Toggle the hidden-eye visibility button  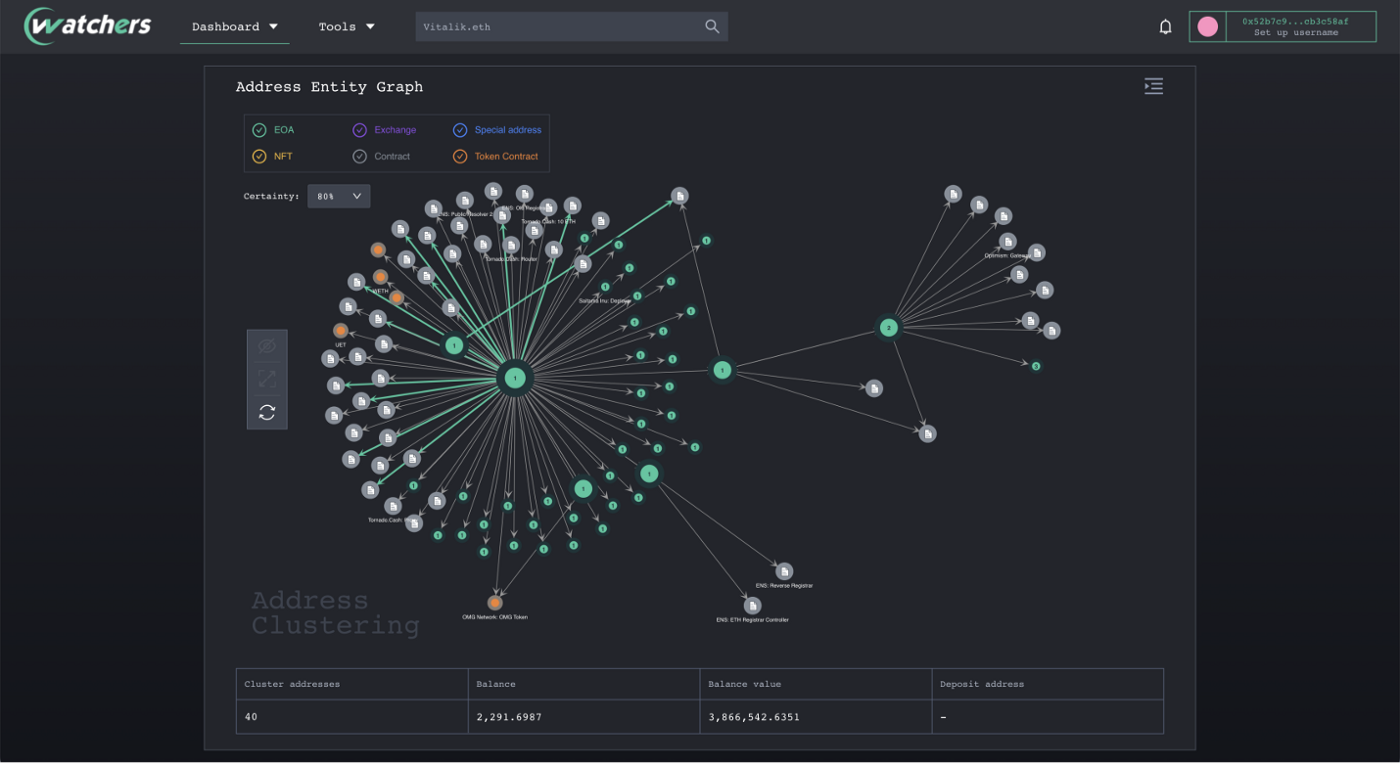(x=267, y=346)
